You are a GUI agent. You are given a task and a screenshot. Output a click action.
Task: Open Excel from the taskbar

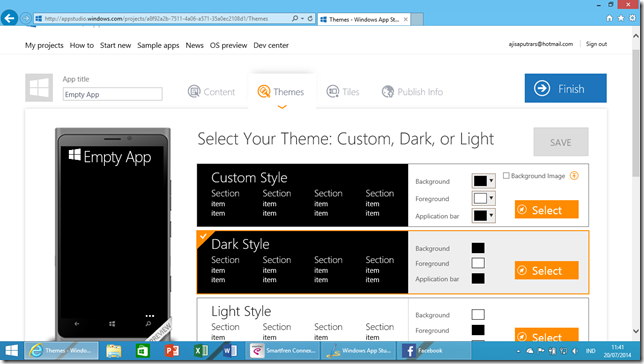[201, 351]
